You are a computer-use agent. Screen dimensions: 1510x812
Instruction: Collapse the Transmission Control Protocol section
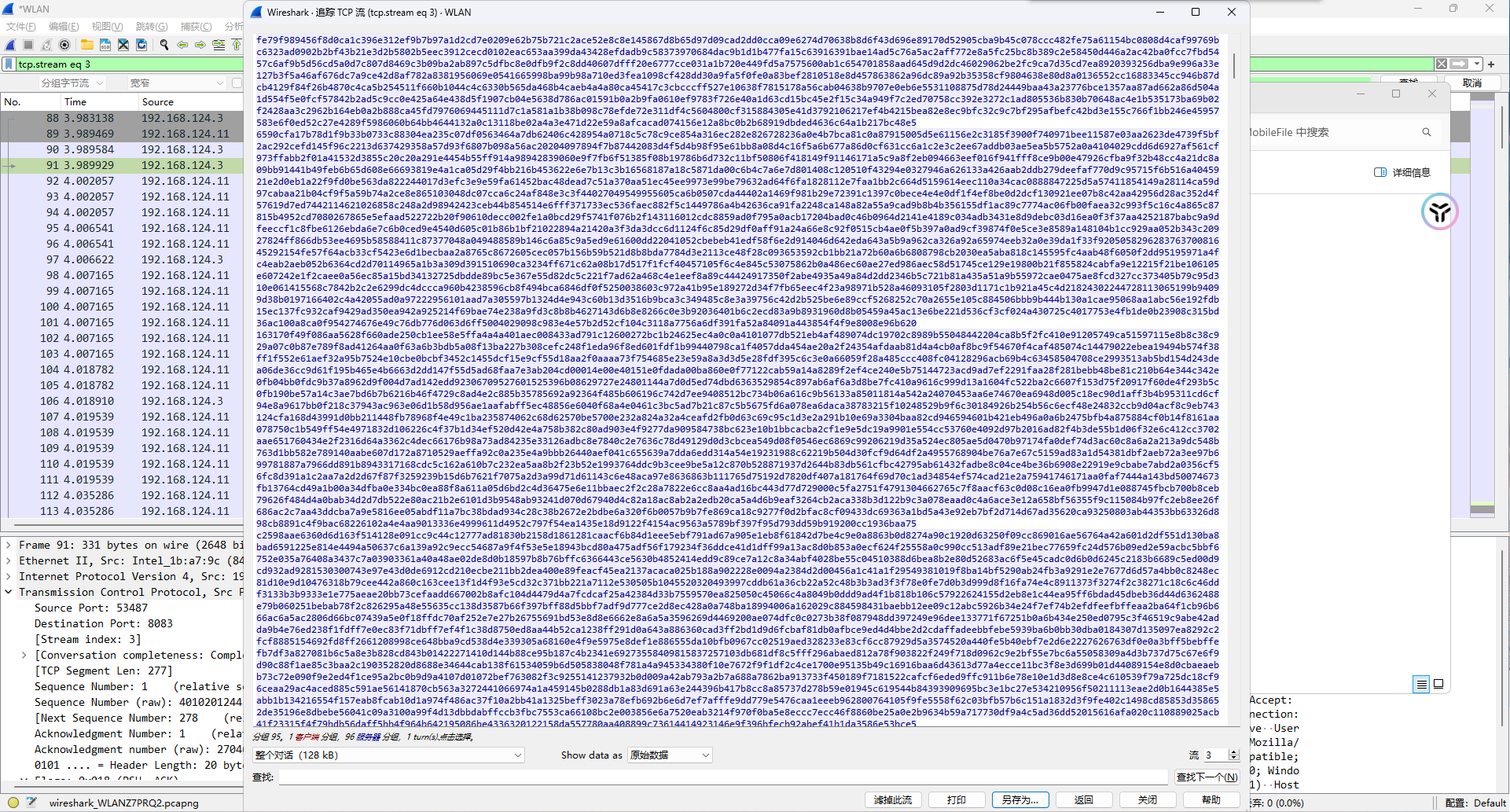click(9, 592)
